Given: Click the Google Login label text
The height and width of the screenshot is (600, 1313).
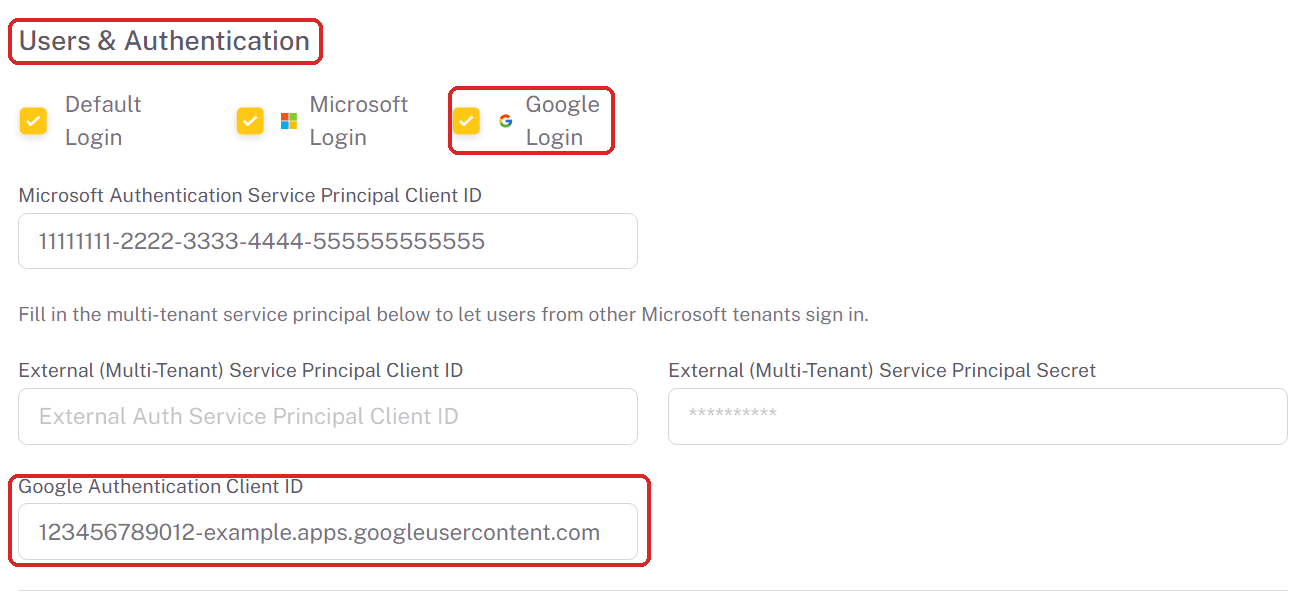Looking at the screenshot, I should pyautogui.click(x=563, y=121).
